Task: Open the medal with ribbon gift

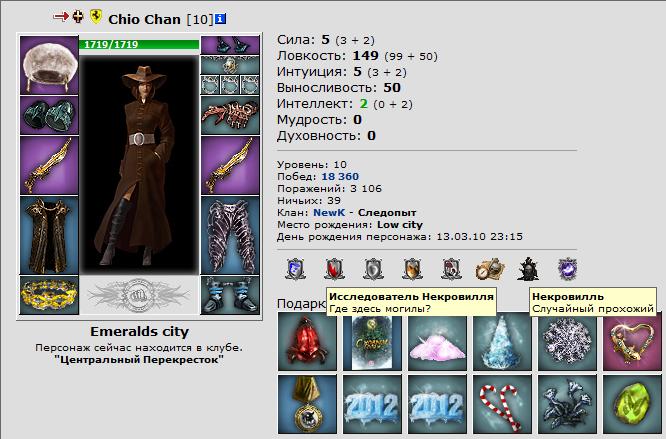Action: 307,404
